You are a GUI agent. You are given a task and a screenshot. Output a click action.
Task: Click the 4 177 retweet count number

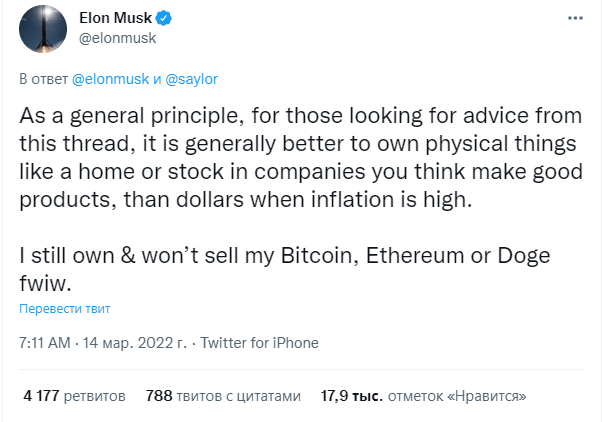click(41, 396)
